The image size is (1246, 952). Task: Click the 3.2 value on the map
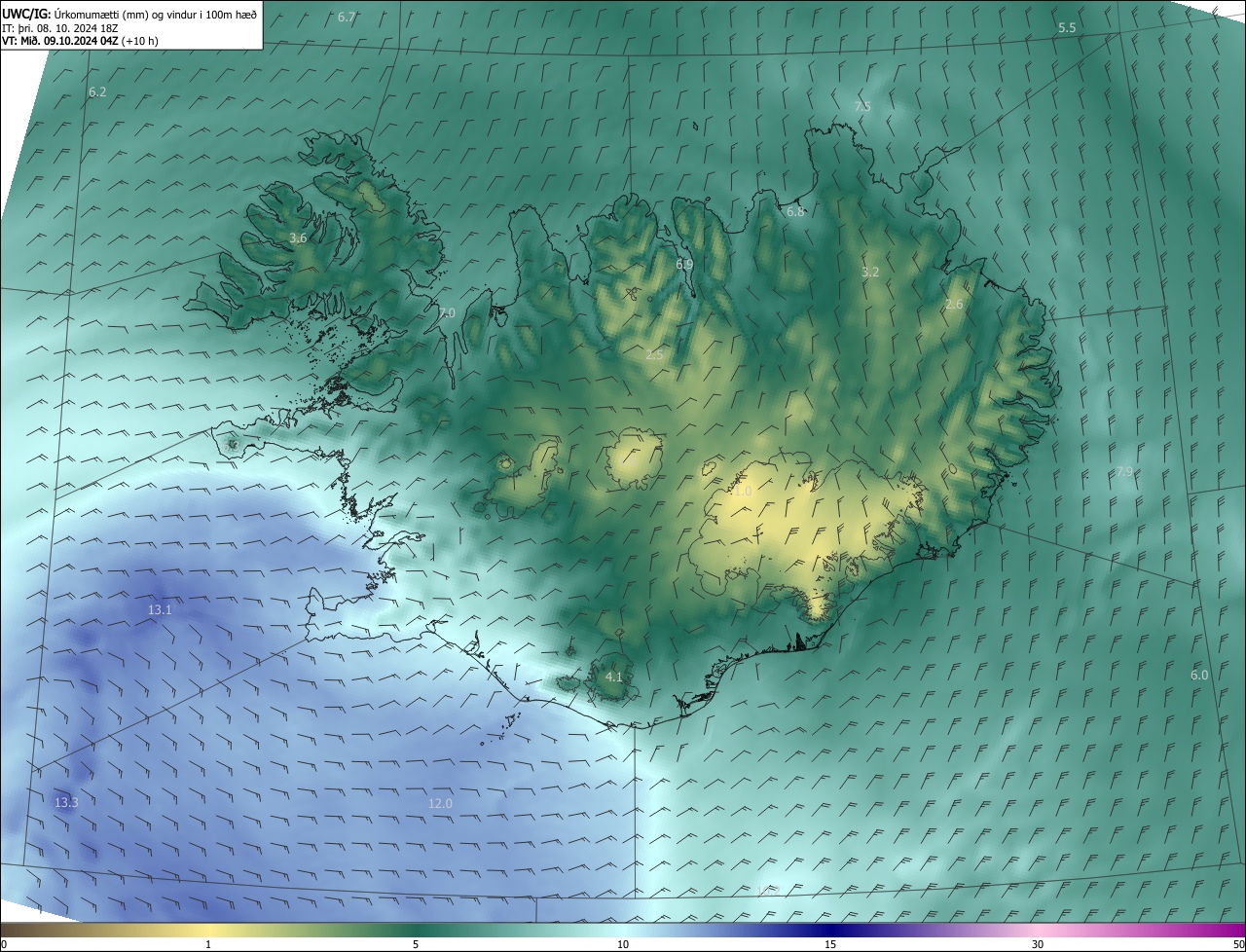(870, 273)
